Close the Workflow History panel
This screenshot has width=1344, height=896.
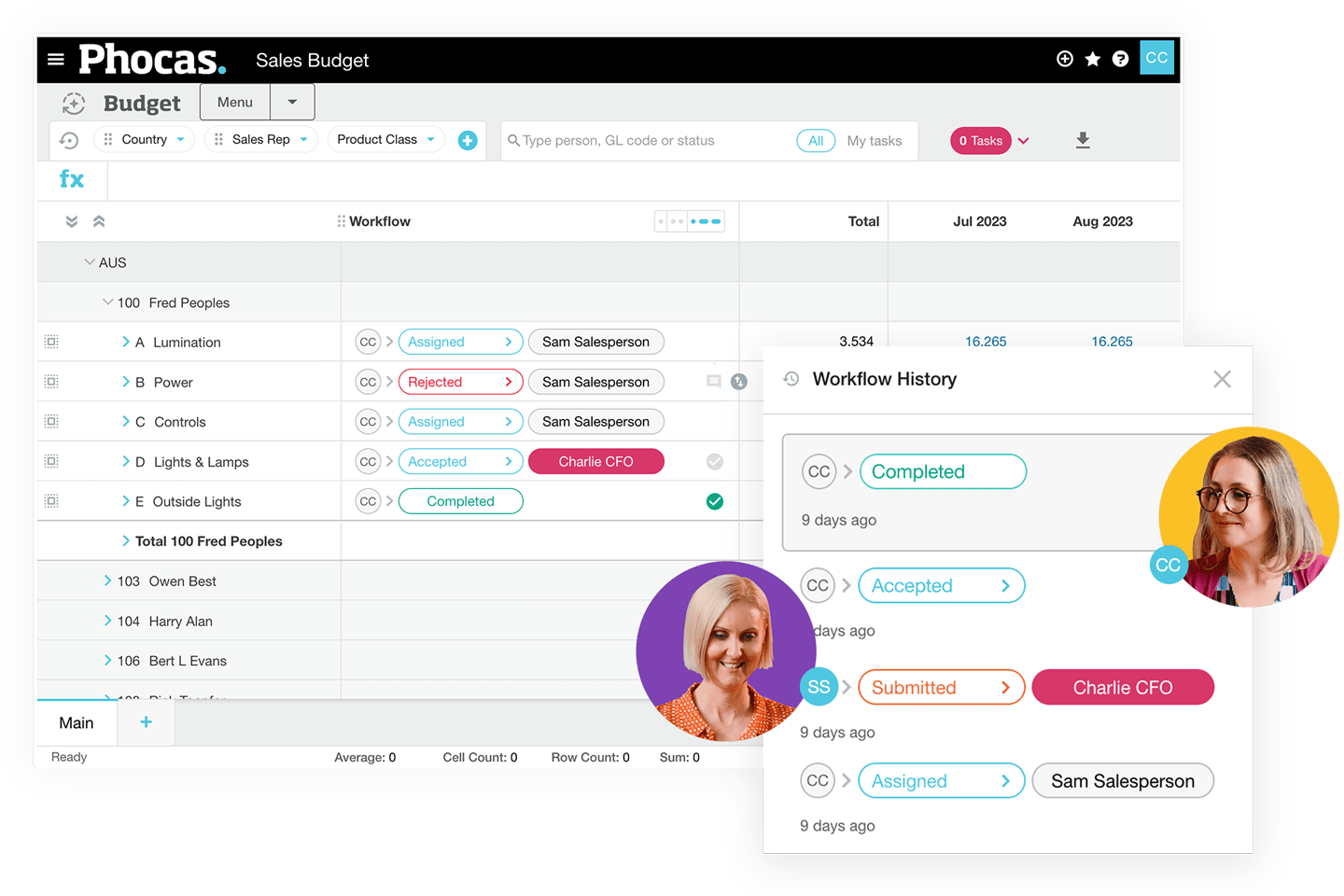(1222, 379)
